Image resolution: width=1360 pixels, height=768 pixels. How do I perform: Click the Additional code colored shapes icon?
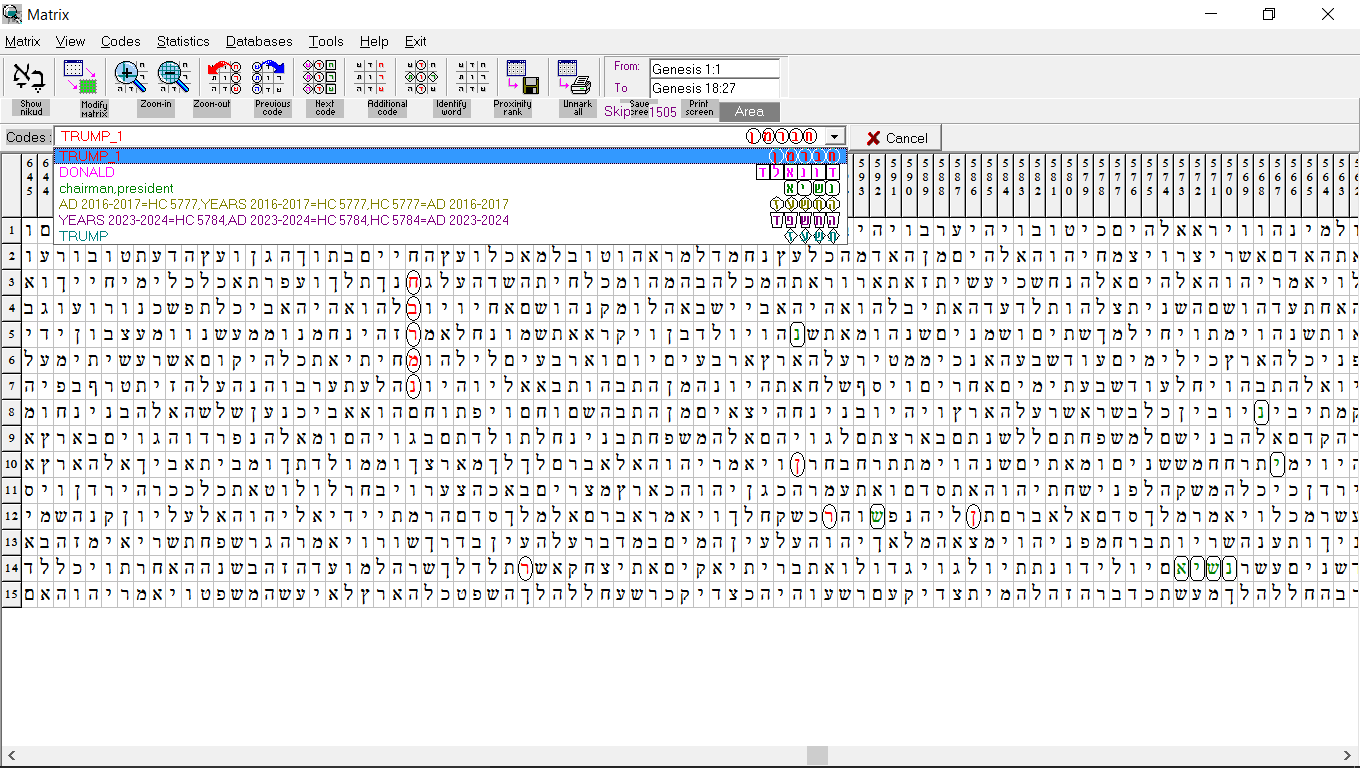coord(319,76)
